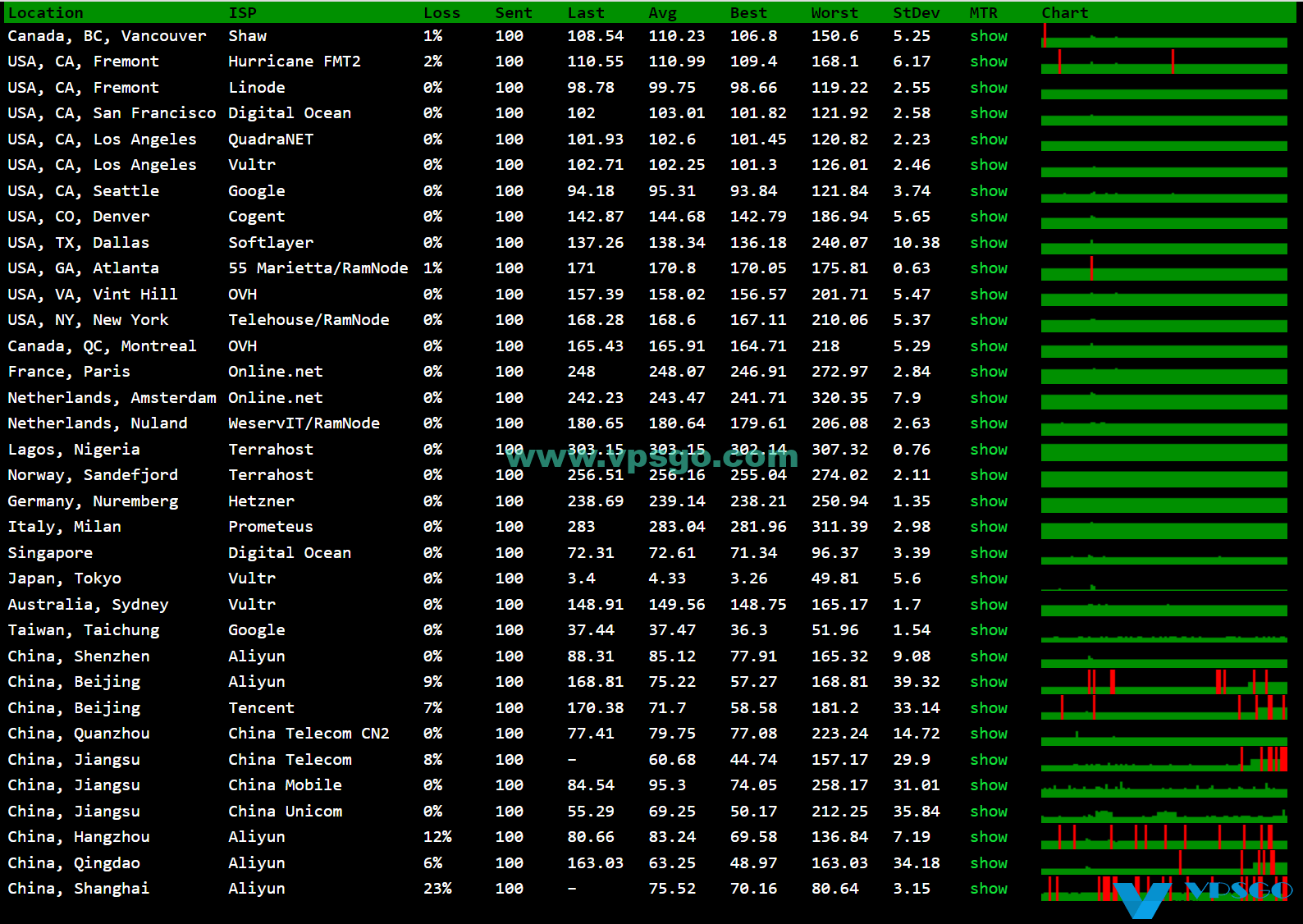Click 'USA, CA, Seattle' location text
Viewport: 1303px width, 924px height.
pyautogui.click(x=84, y=191)
